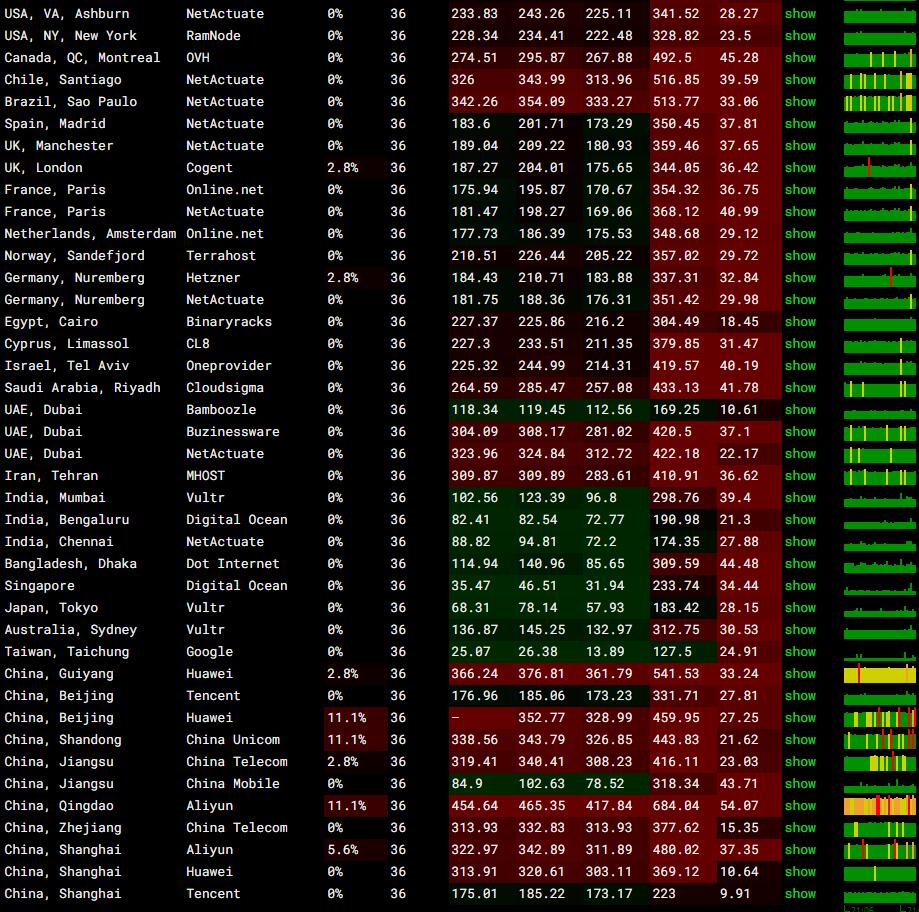Click the 684.04 worst latency value
Image resolution: width=919 pixels, height=912 pixels.
676,805
